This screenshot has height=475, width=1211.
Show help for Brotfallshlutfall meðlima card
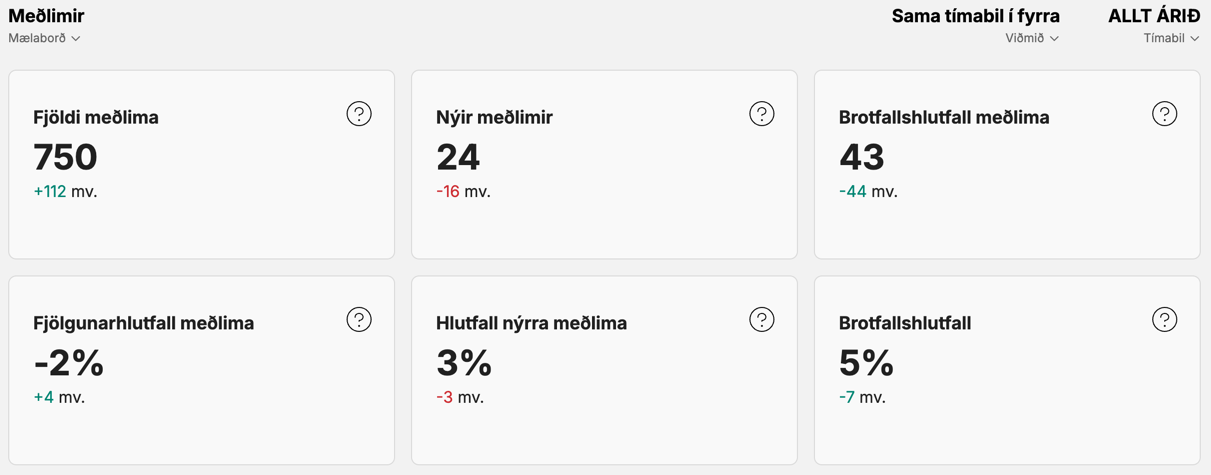click(x=1164, y=114)
